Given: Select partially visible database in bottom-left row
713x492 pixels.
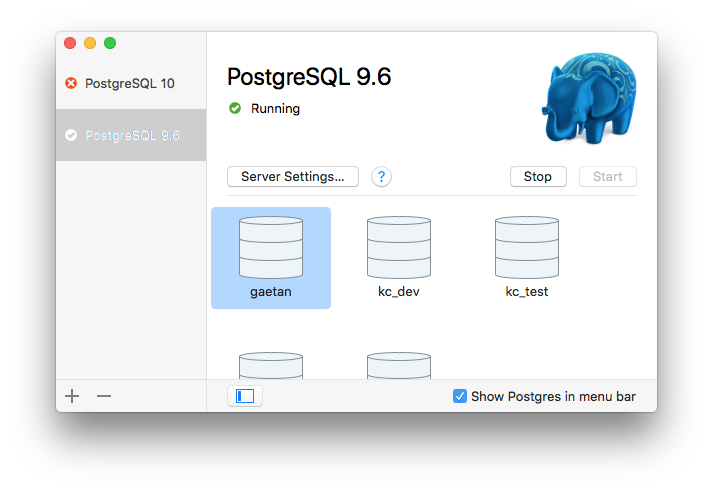Looking at the screenshot, I should [271, 365].
